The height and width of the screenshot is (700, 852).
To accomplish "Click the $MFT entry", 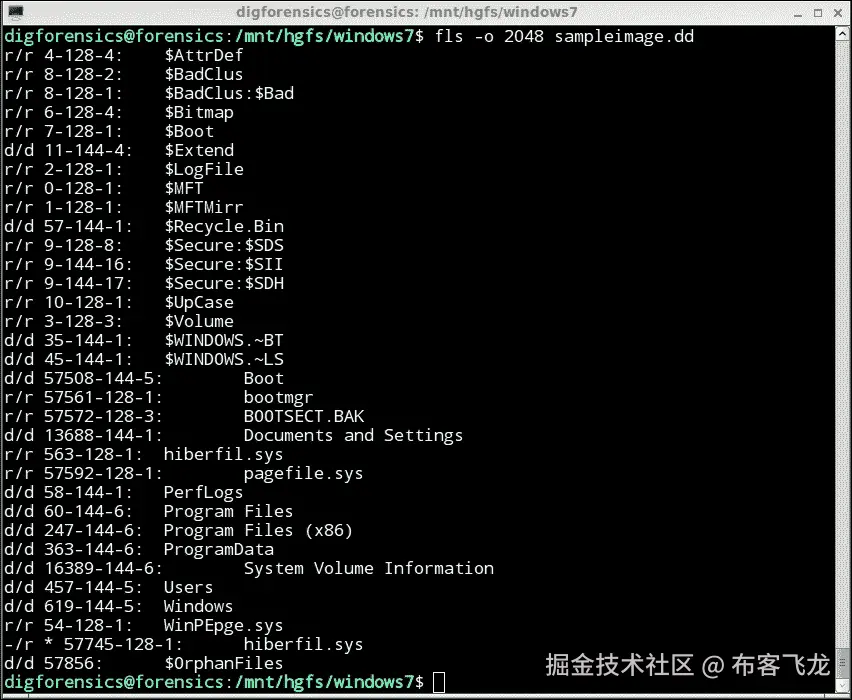I will [x=184, y=189].
